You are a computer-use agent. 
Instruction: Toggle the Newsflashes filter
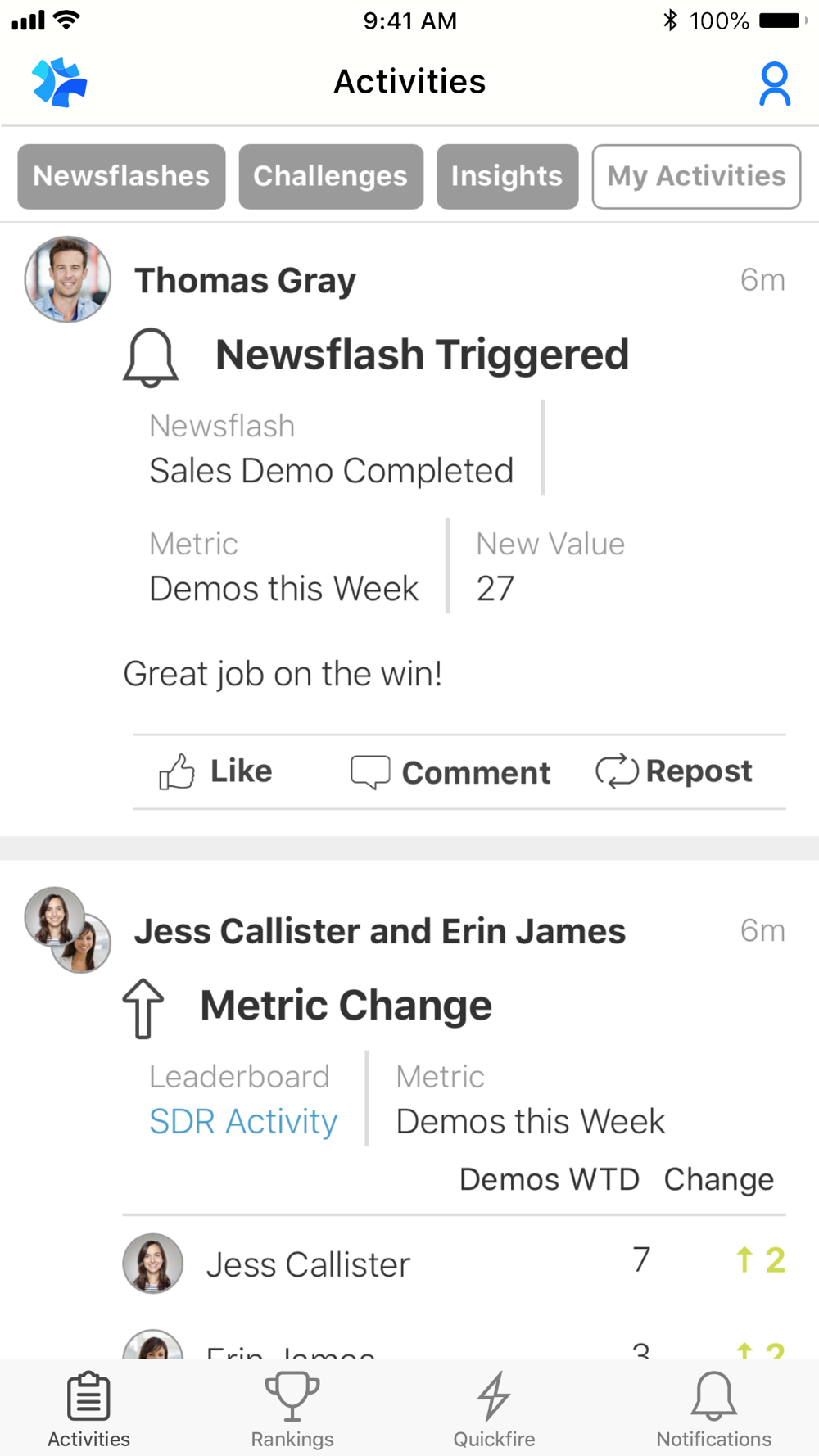121,177
